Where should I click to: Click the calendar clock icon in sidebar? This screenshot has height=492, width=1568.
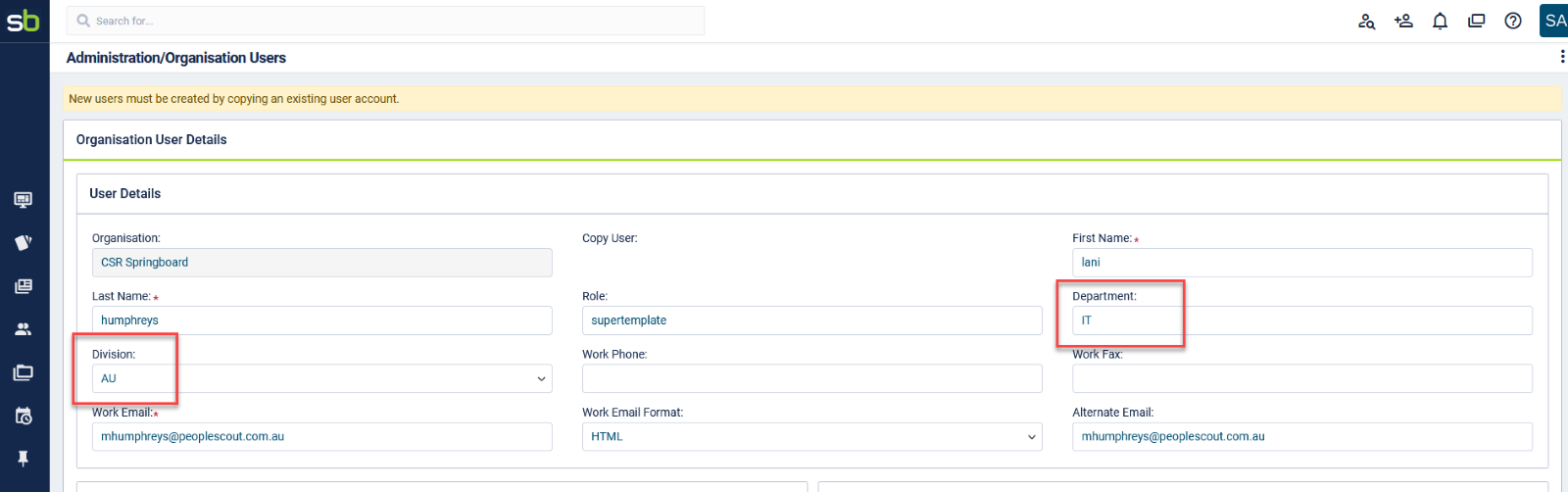pos(24,416)
